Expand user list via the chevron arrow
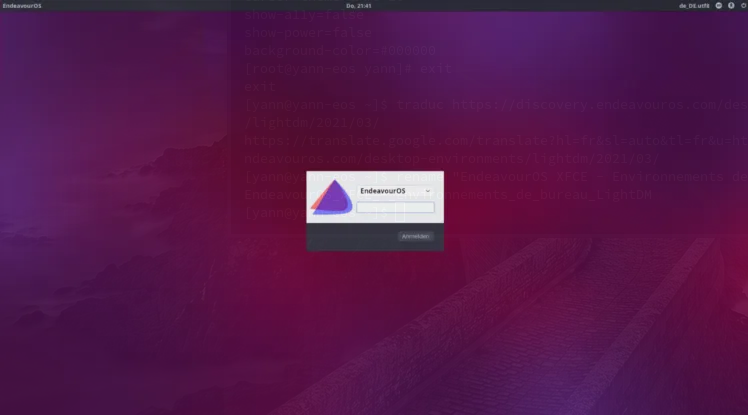The height and width of the screenshot is (415, 748). [428, 190]
